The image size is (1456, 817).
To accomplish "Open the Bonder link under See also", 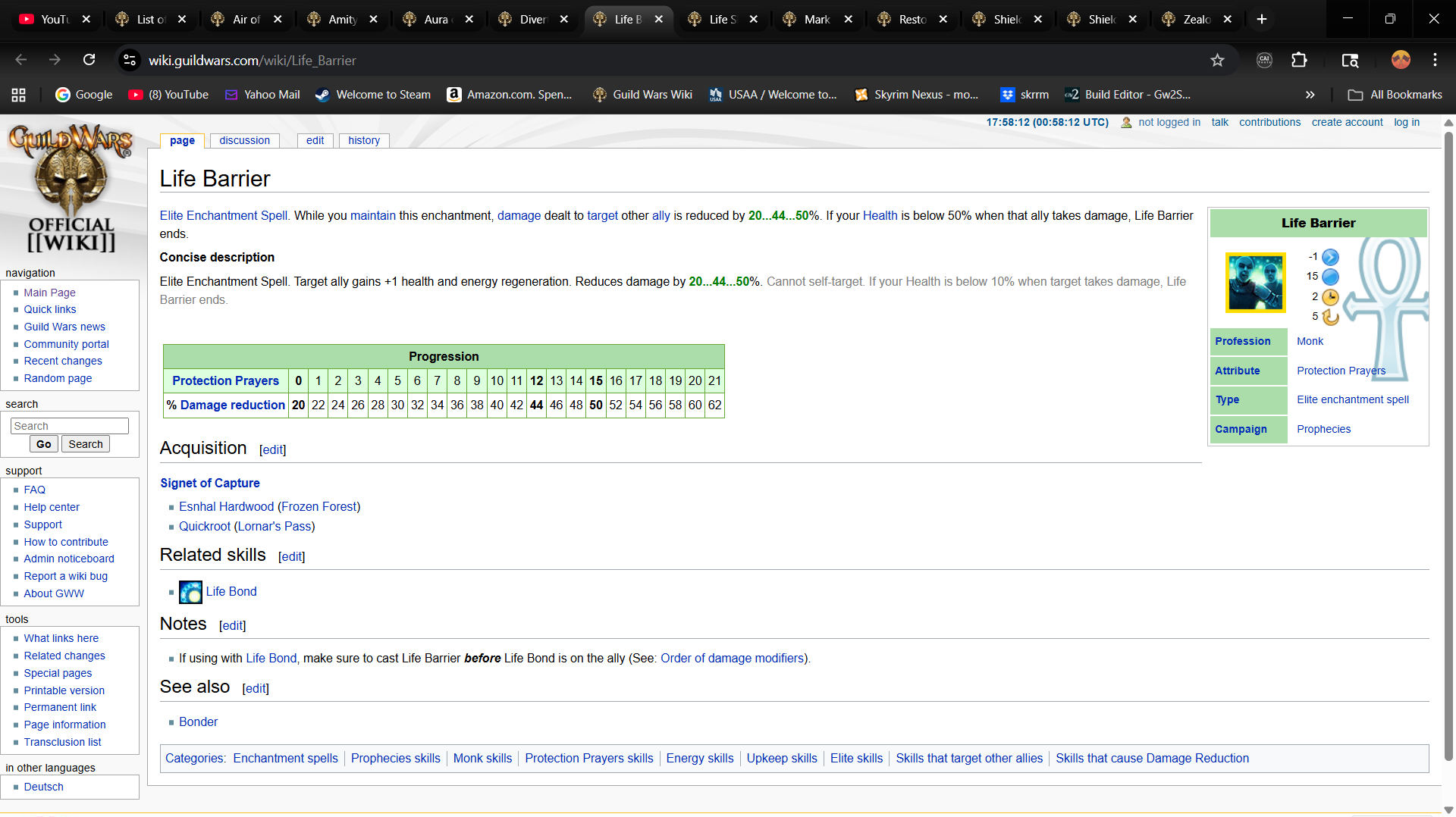I will 198,722.
